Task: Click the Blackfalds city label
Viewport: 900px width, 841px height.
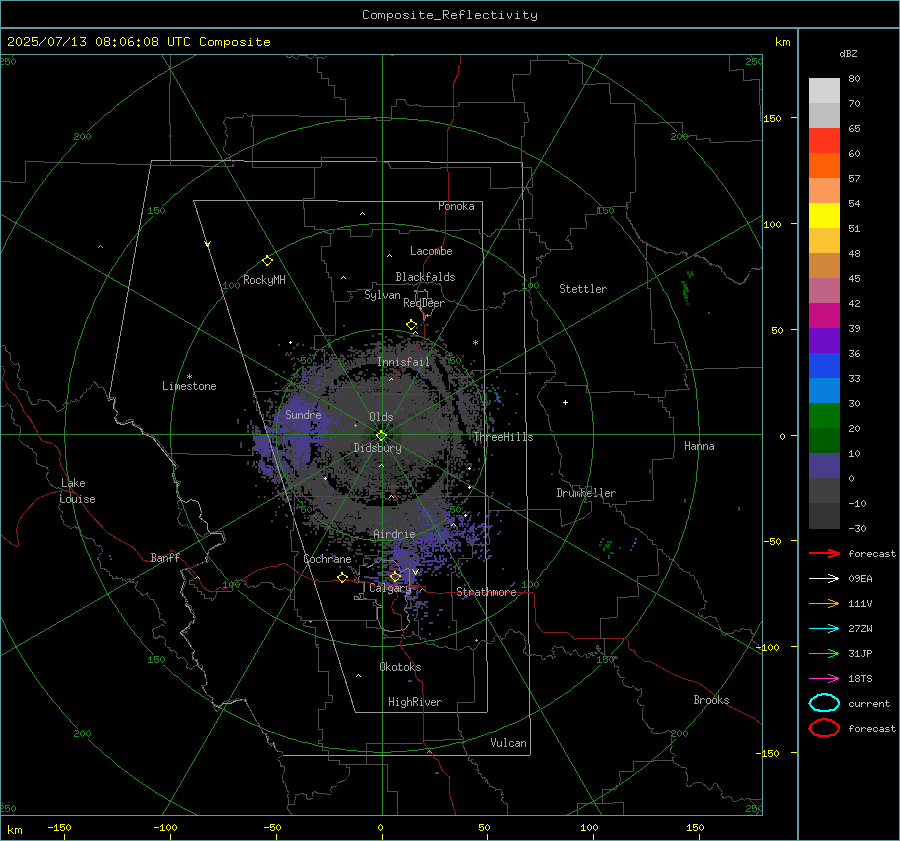Action: point(425,277)
